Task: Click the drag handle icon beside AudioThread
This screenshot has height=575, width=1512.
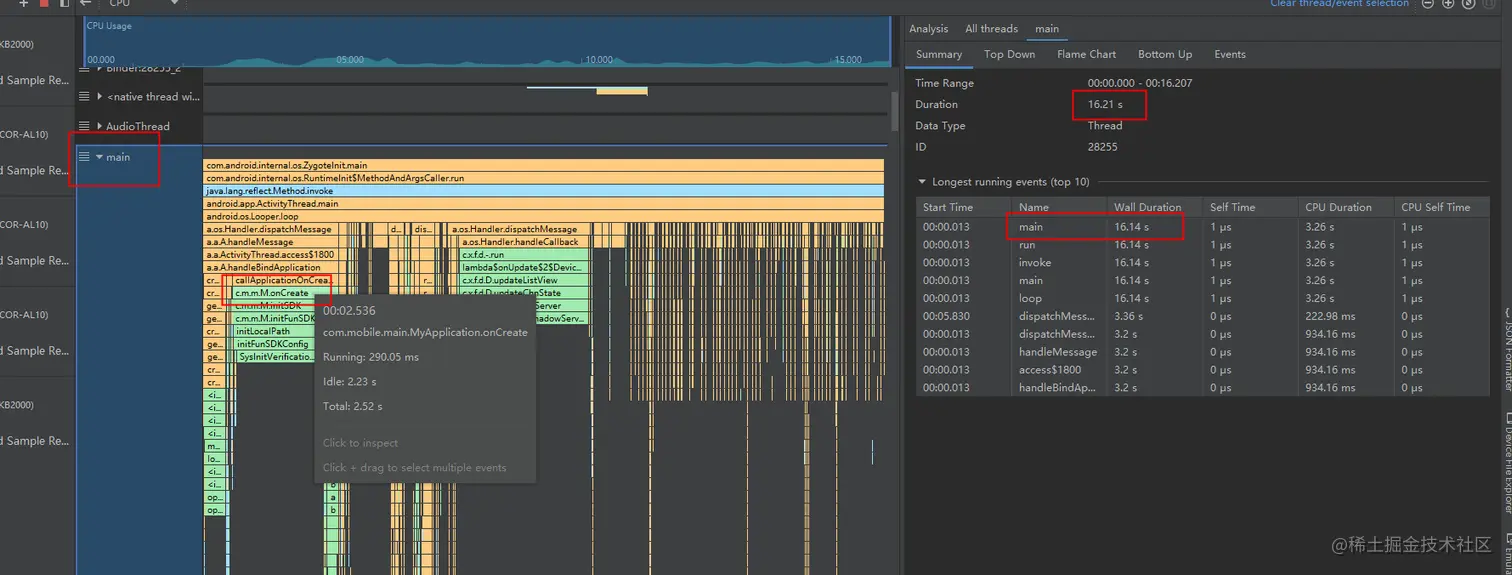Action: tap(85, 126)
